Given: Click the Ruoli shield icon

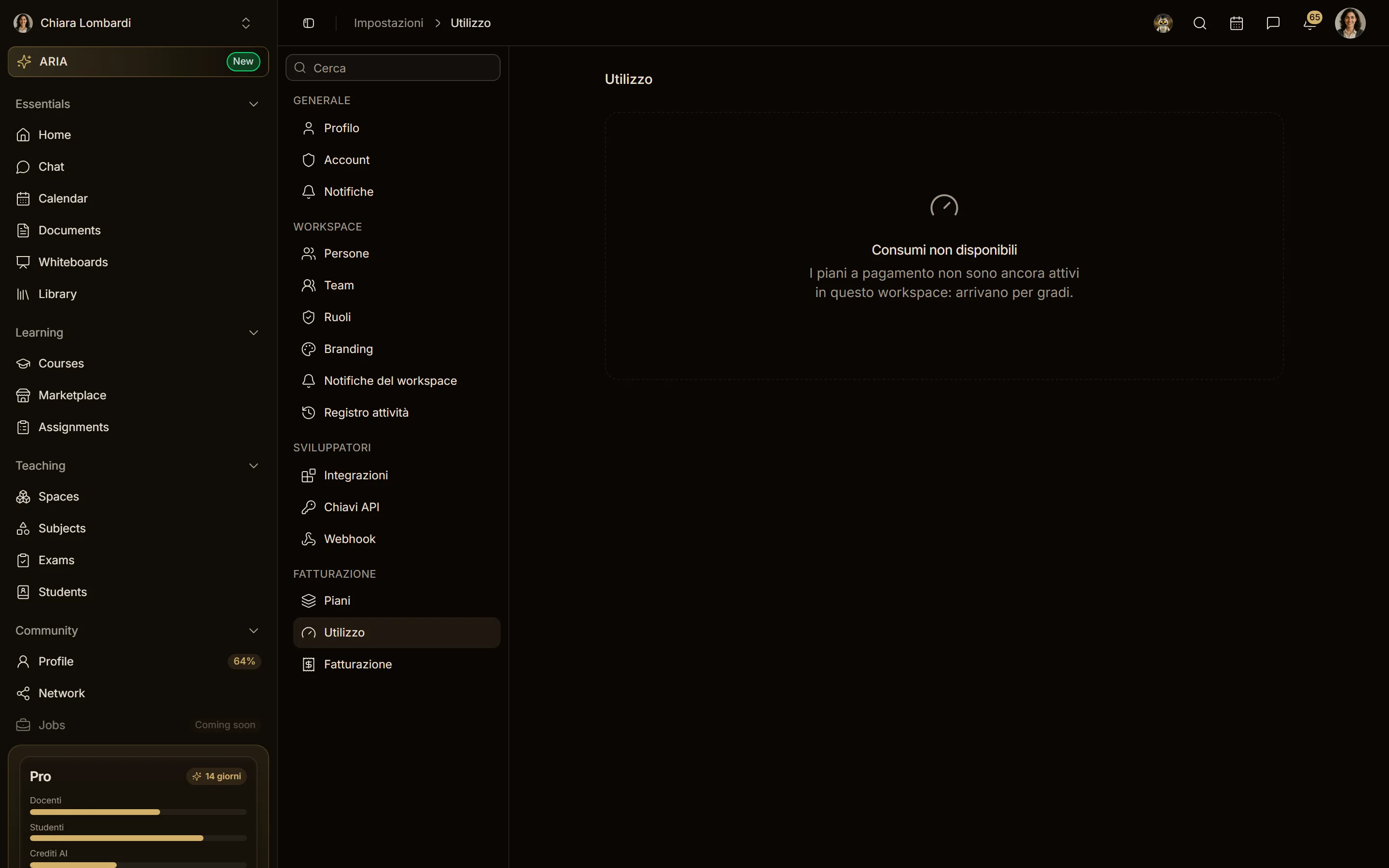Looking at the screenshot, I should click(308, 317).
